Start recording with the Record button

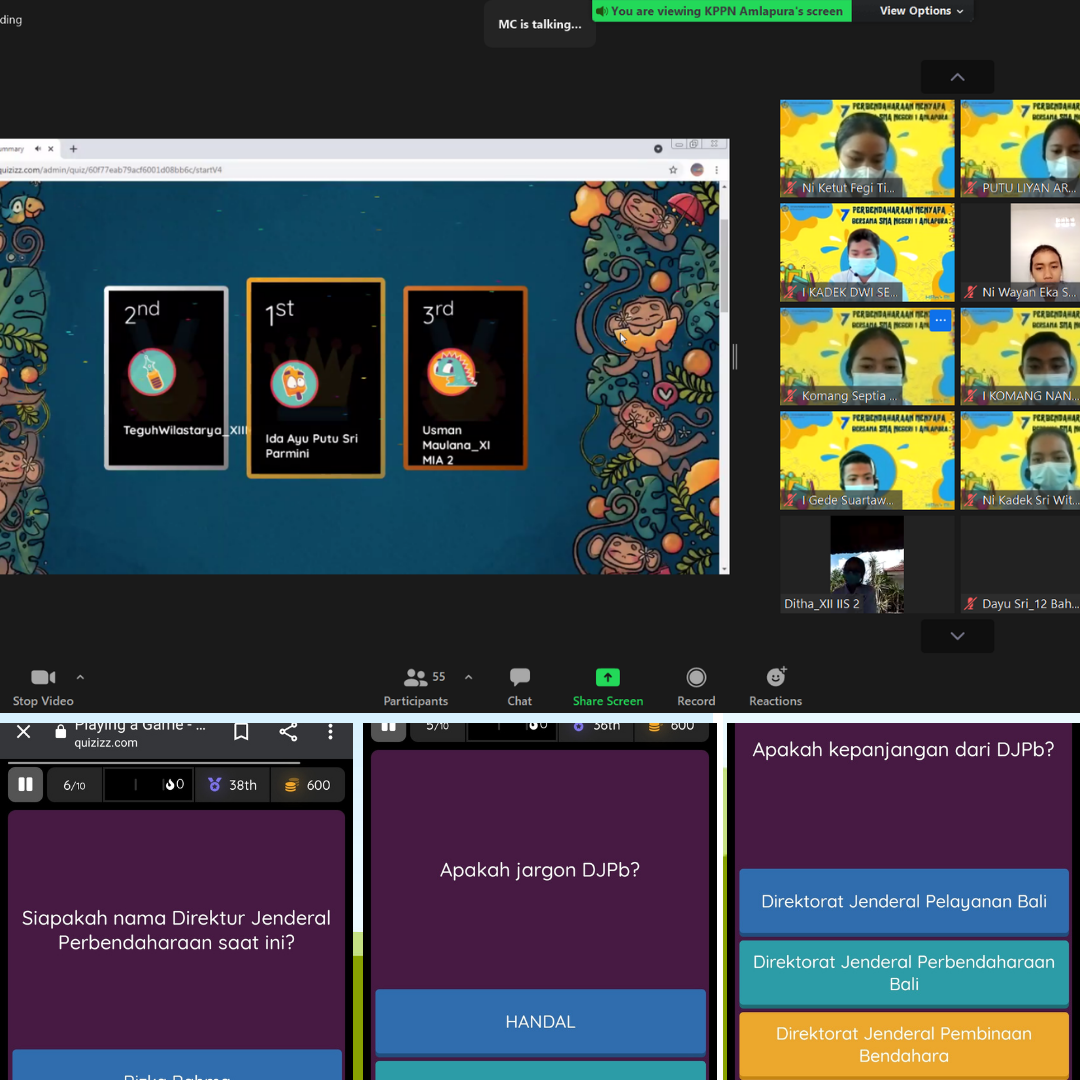coord(696,687)
